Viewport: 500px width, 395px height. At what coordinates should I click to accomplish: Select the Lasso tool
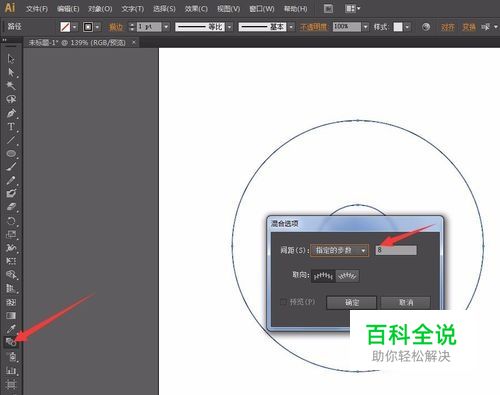[11, 99]
